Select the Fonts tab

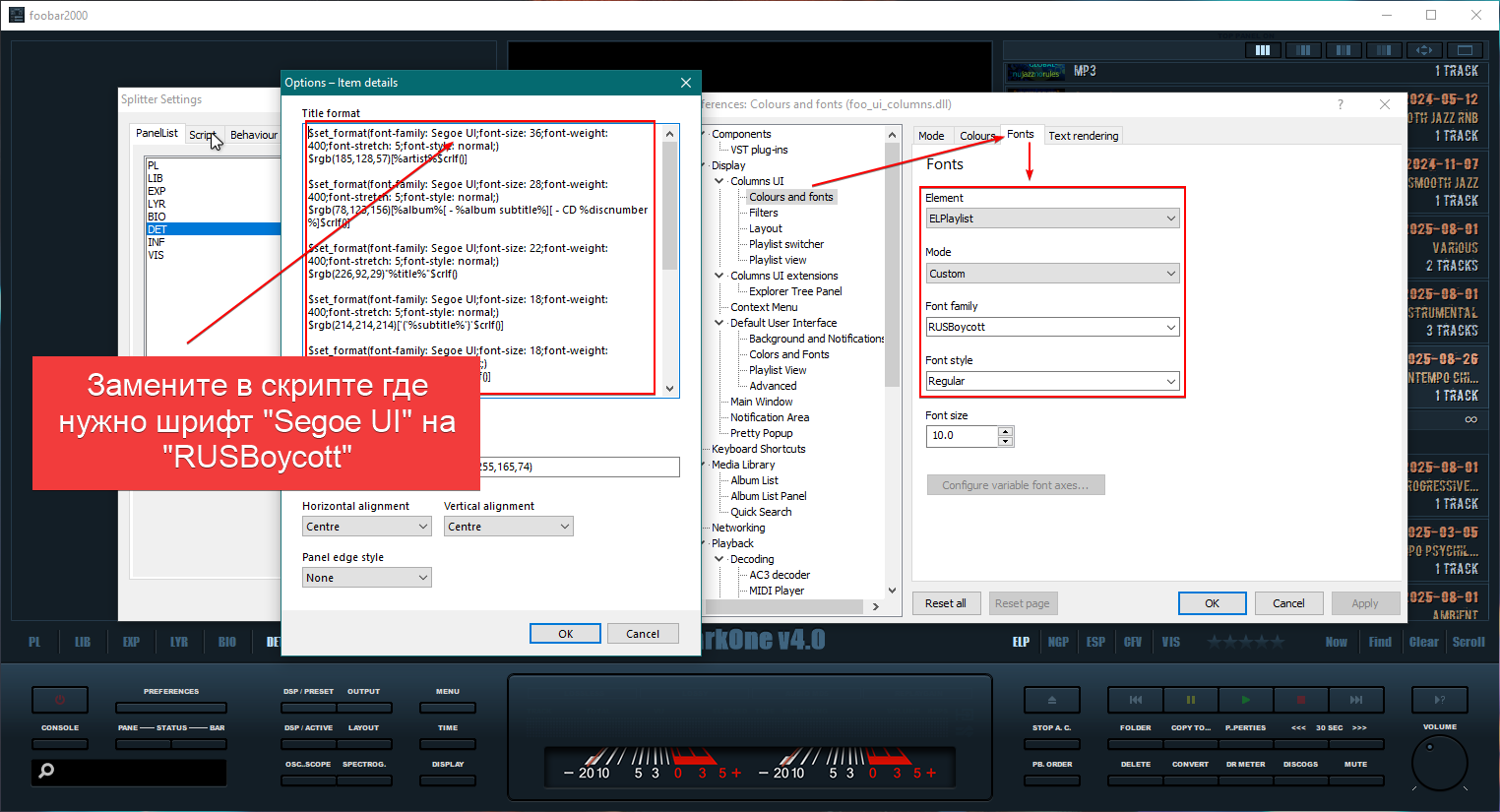(x=1021, y=134)
